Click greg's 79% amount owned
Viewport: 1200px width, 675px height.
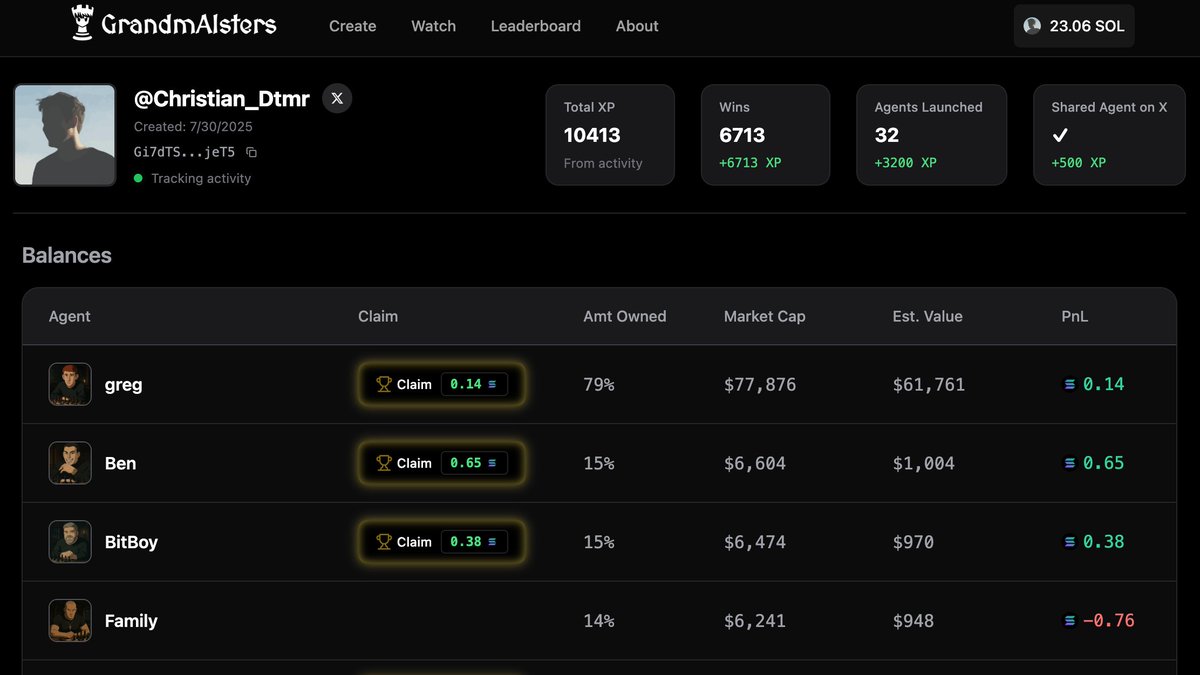click(x=599, y=385)
